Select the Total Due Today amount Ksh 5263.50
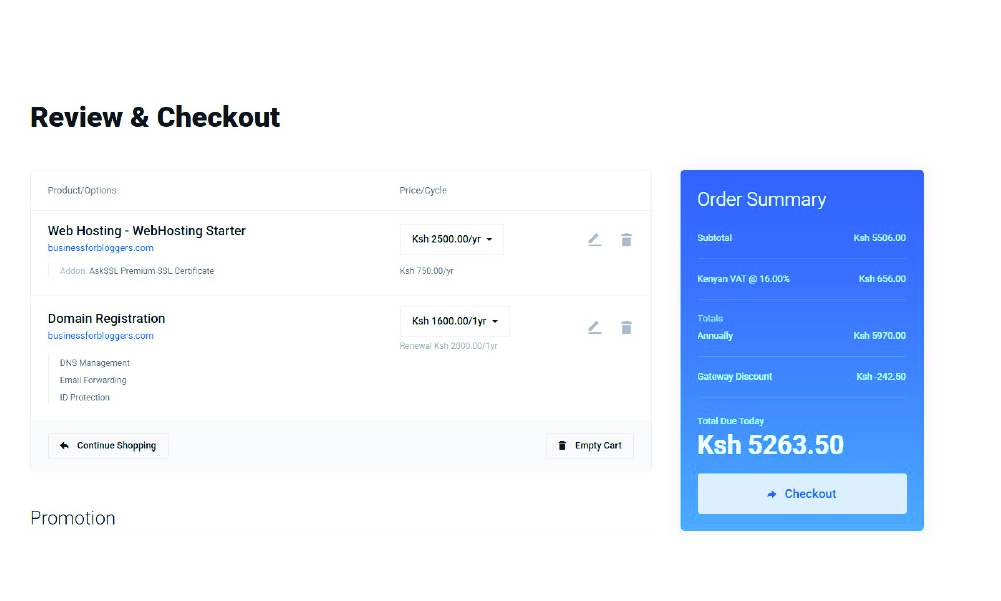1001x601 pixels. coord(770,444)
